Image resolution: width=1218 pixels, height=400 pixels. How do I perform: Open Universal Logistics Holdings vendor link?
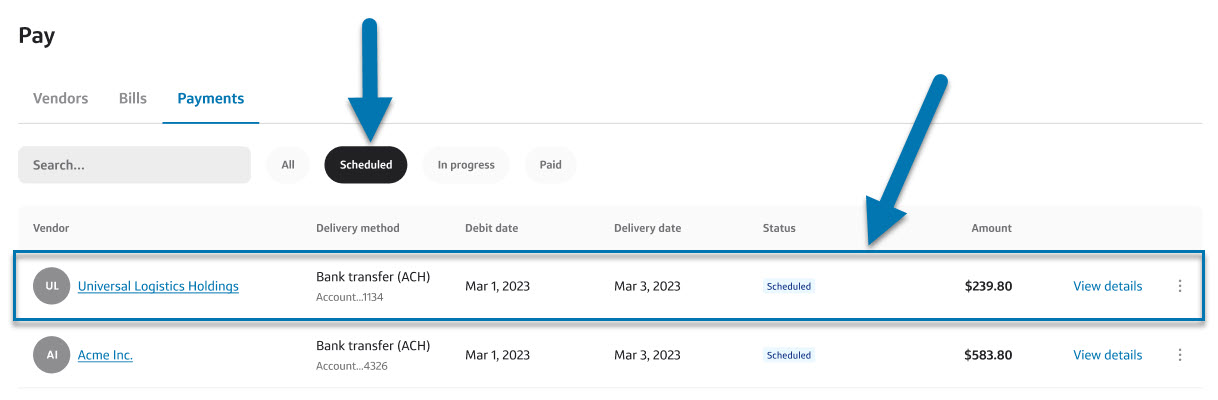[x=158, y=286]
